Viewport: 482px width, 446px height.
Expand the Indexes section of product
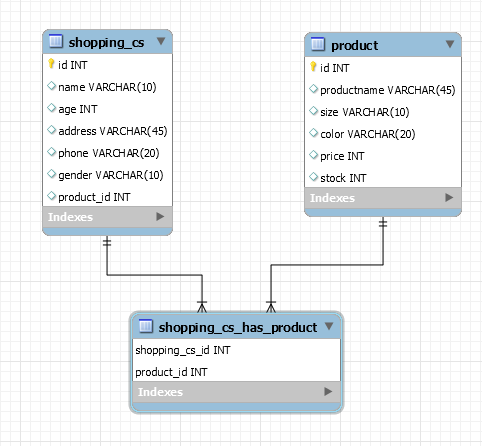[449, 198]
